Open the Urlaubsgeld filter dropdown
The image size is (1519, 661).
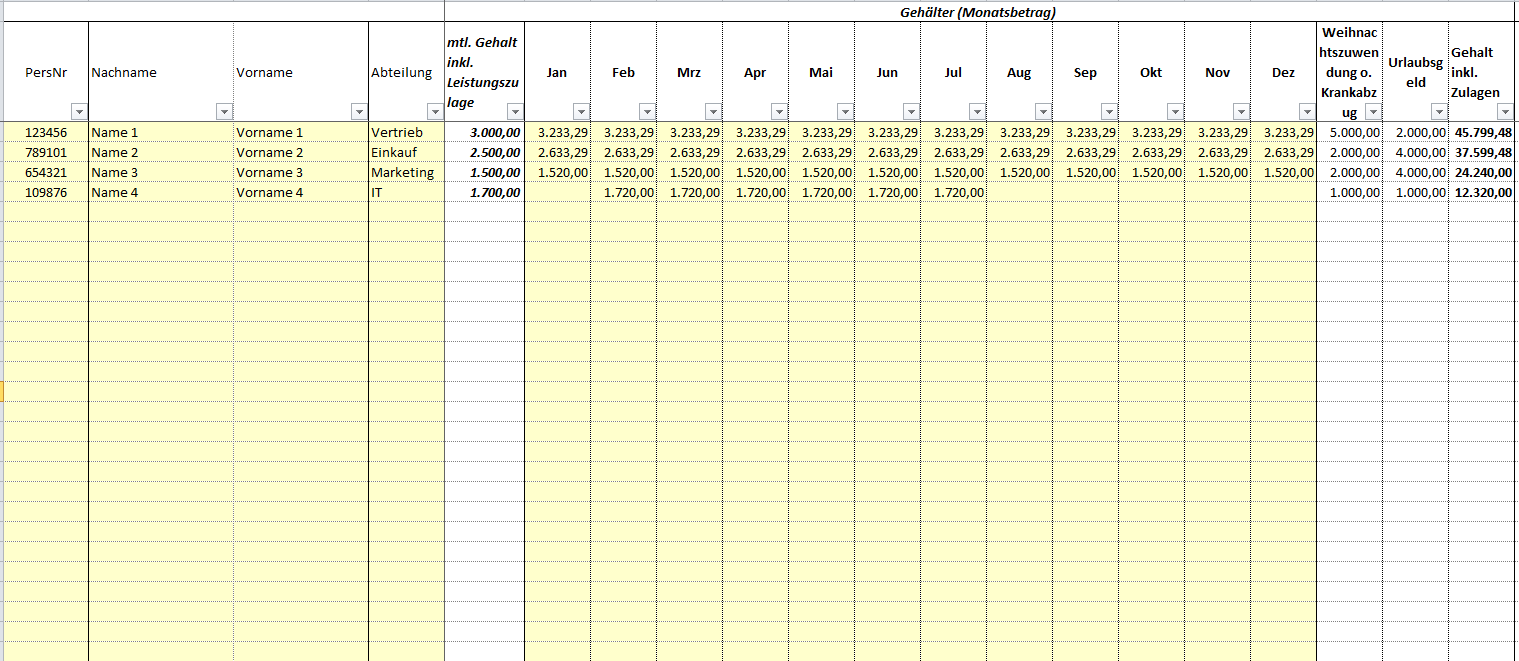(x=1439, y=112)
